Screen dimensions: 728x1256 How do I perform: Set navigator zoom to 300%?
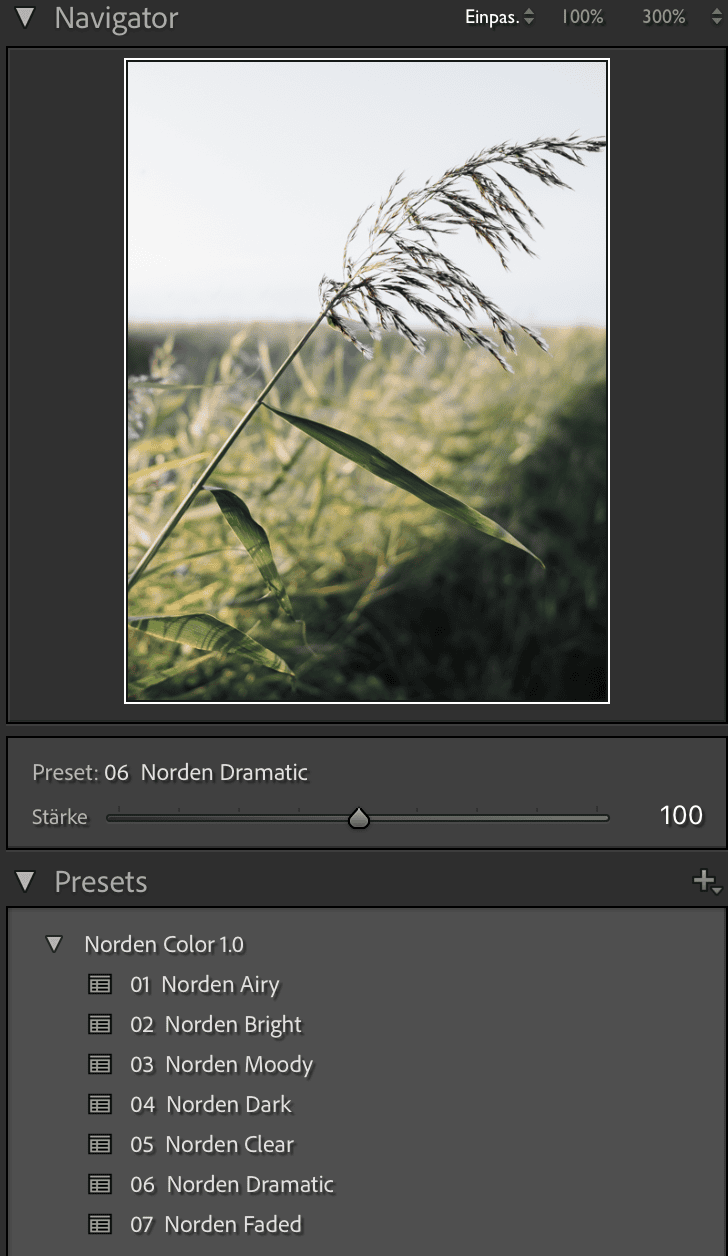click(664, 17)
